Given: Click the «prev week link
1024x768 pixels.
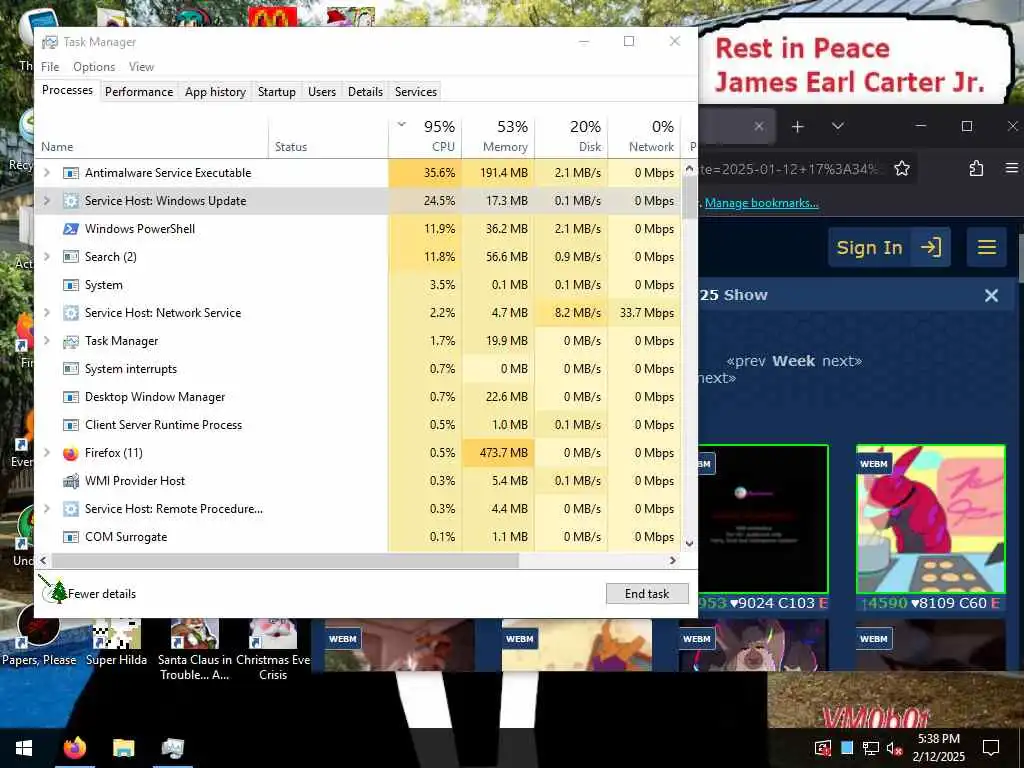Looking at the screenshot, I should (x=745, y=361).
